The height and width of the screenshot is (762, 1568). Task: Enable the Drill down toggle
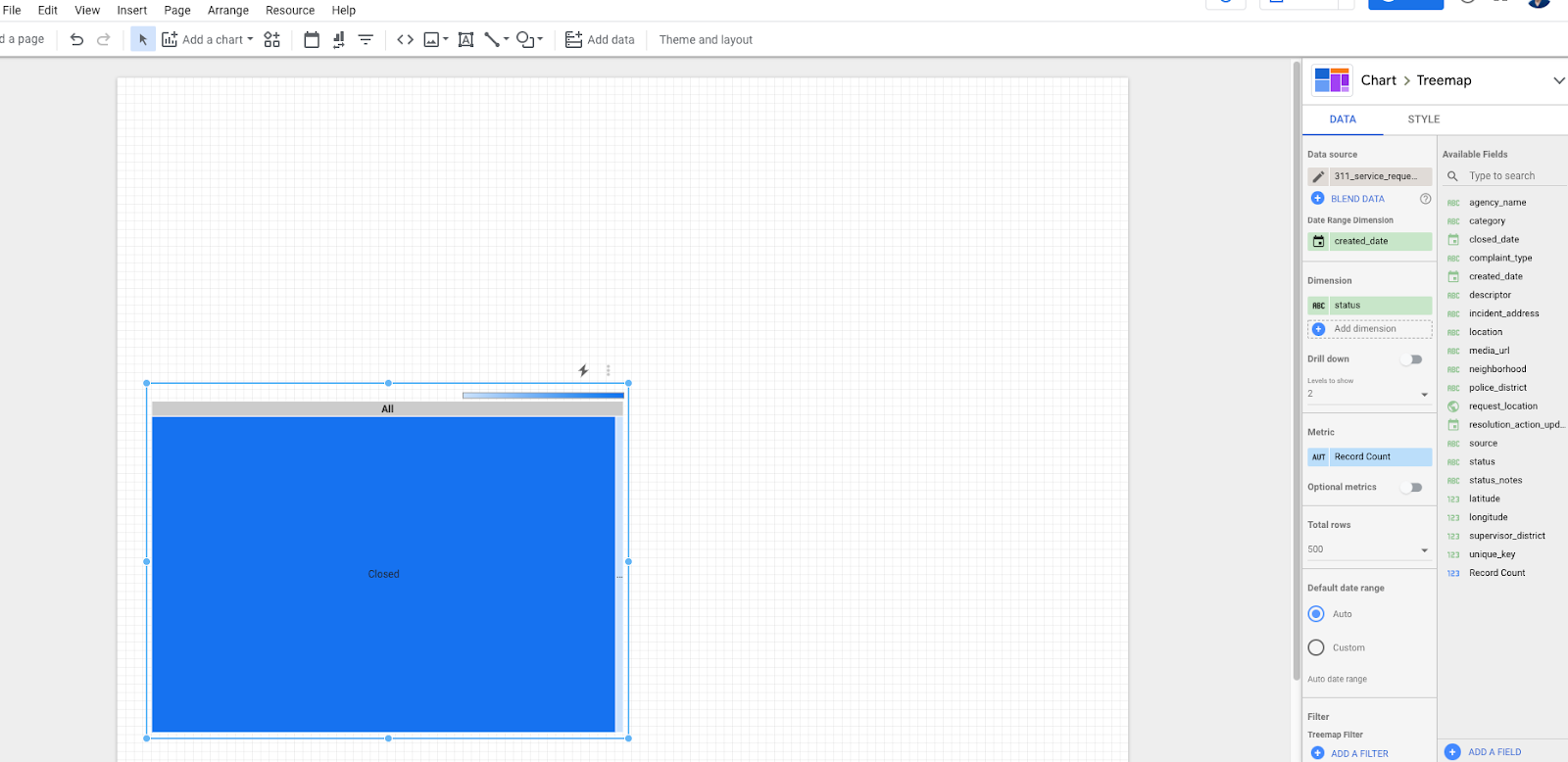tap(1411, 359)
